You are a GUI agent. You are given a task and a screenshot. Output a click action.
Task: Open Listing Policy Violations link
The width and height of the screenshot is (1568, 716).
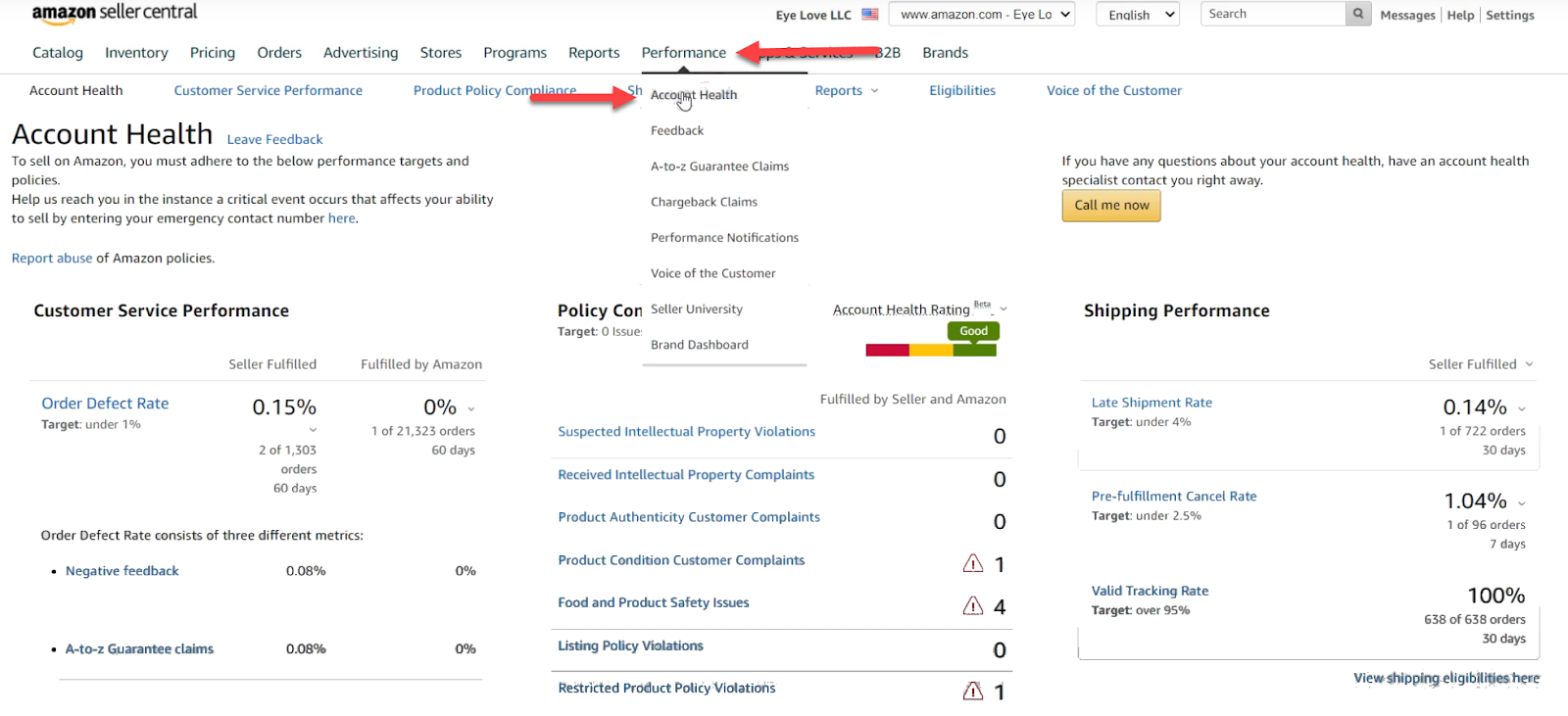[630, 646]
